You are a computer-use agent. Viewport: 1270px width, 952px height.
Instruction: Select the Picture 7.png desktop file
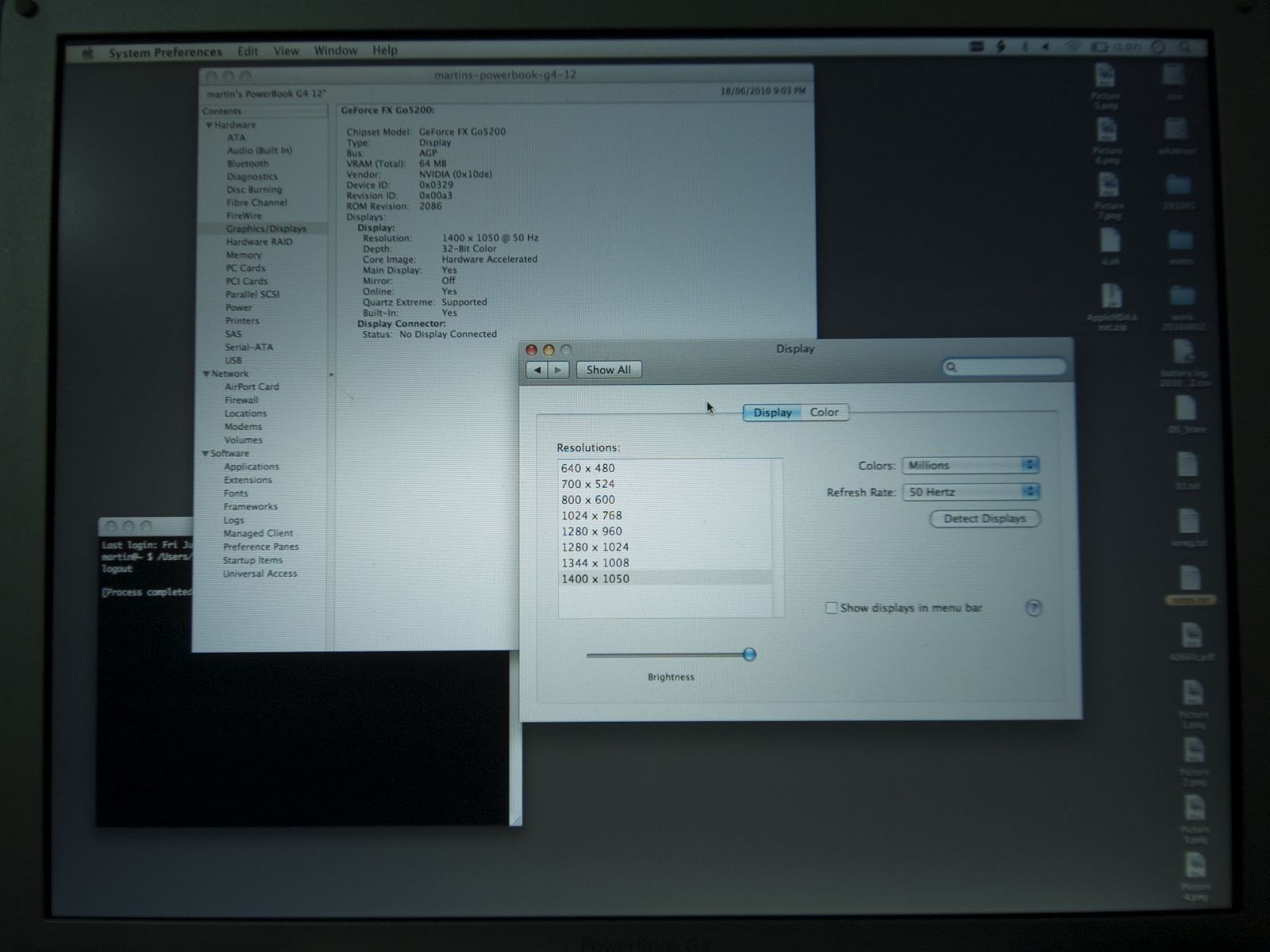pyautogui.click(x=1109, y=197)
